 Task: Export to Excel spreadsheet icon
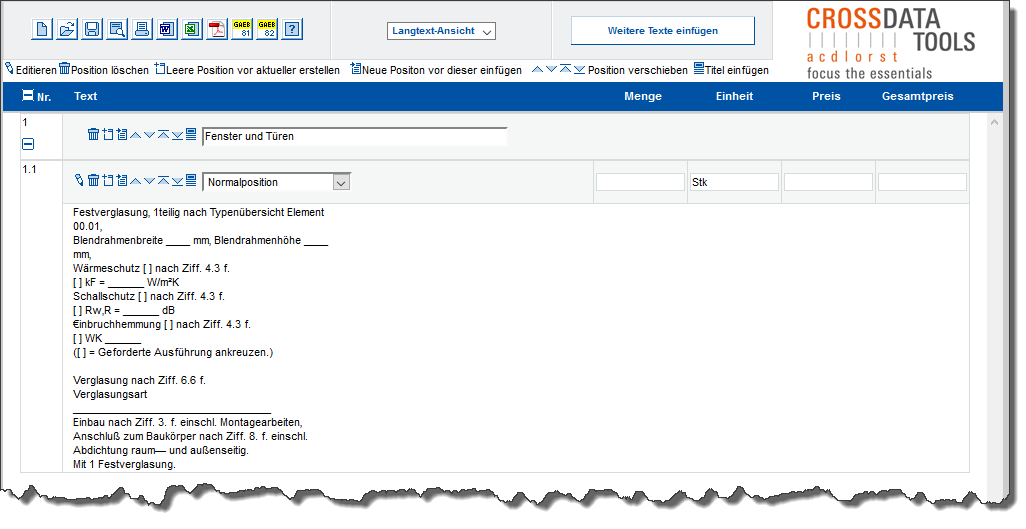point(192,29)
